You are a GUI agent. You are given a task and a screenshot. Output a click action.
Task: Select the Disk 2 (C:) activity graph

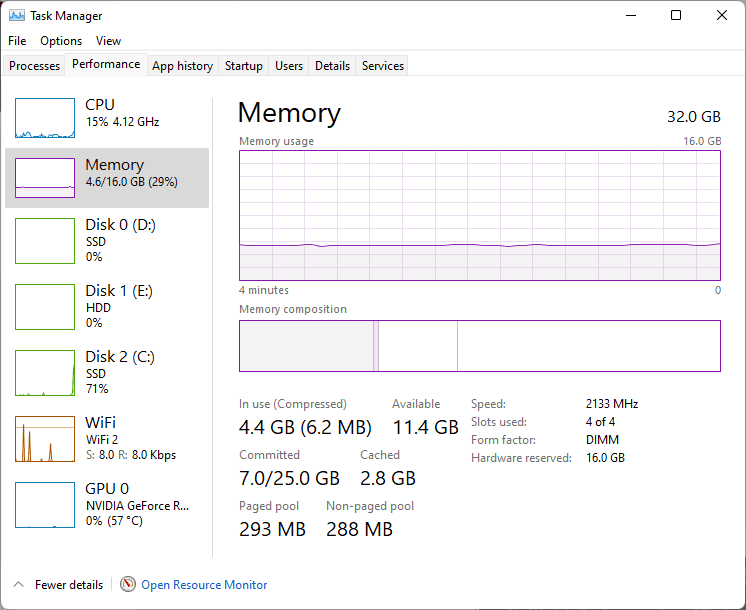(x=45, y=373)
